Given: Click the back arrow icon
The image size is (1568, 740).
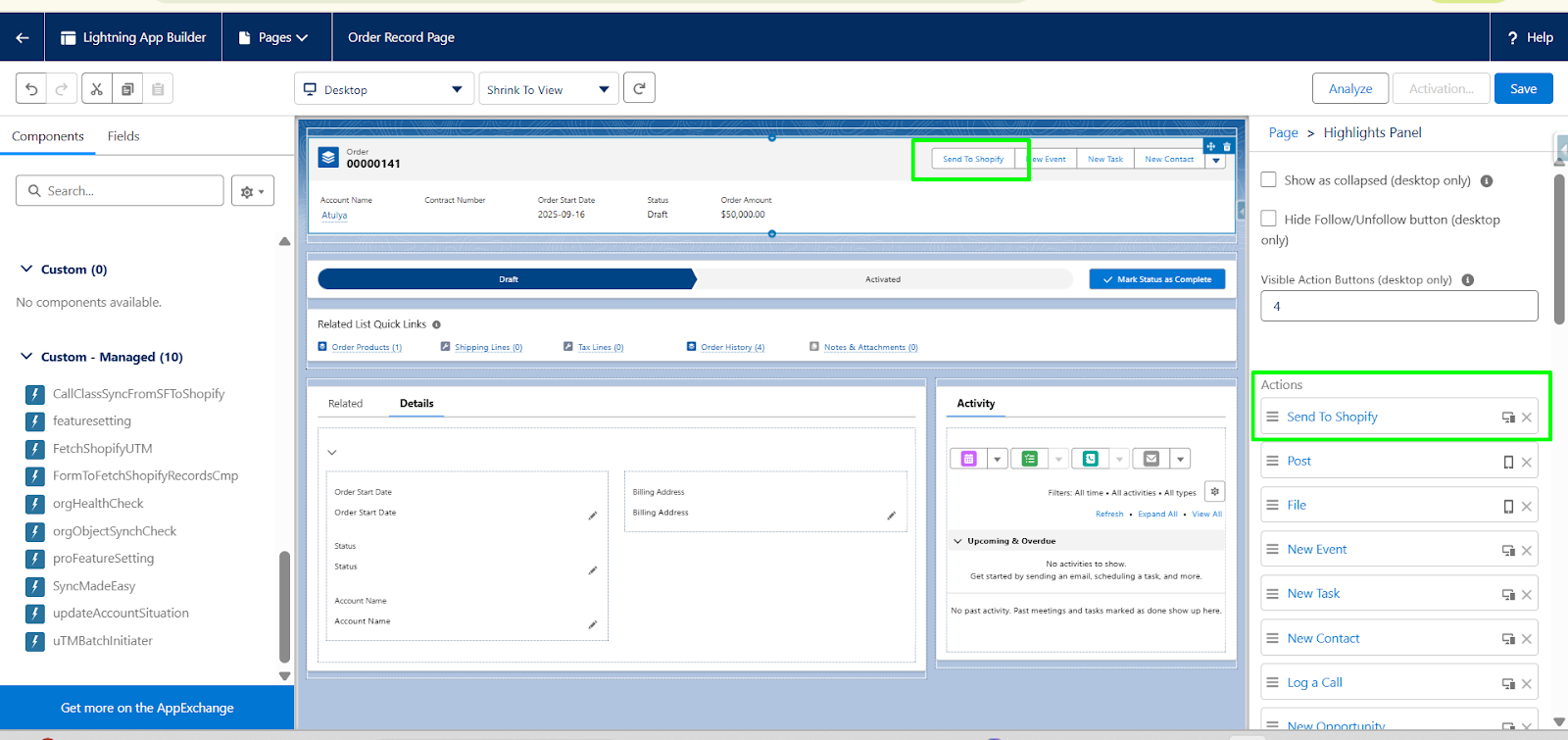Looking at the screenshot, I should tap(23, 37).
